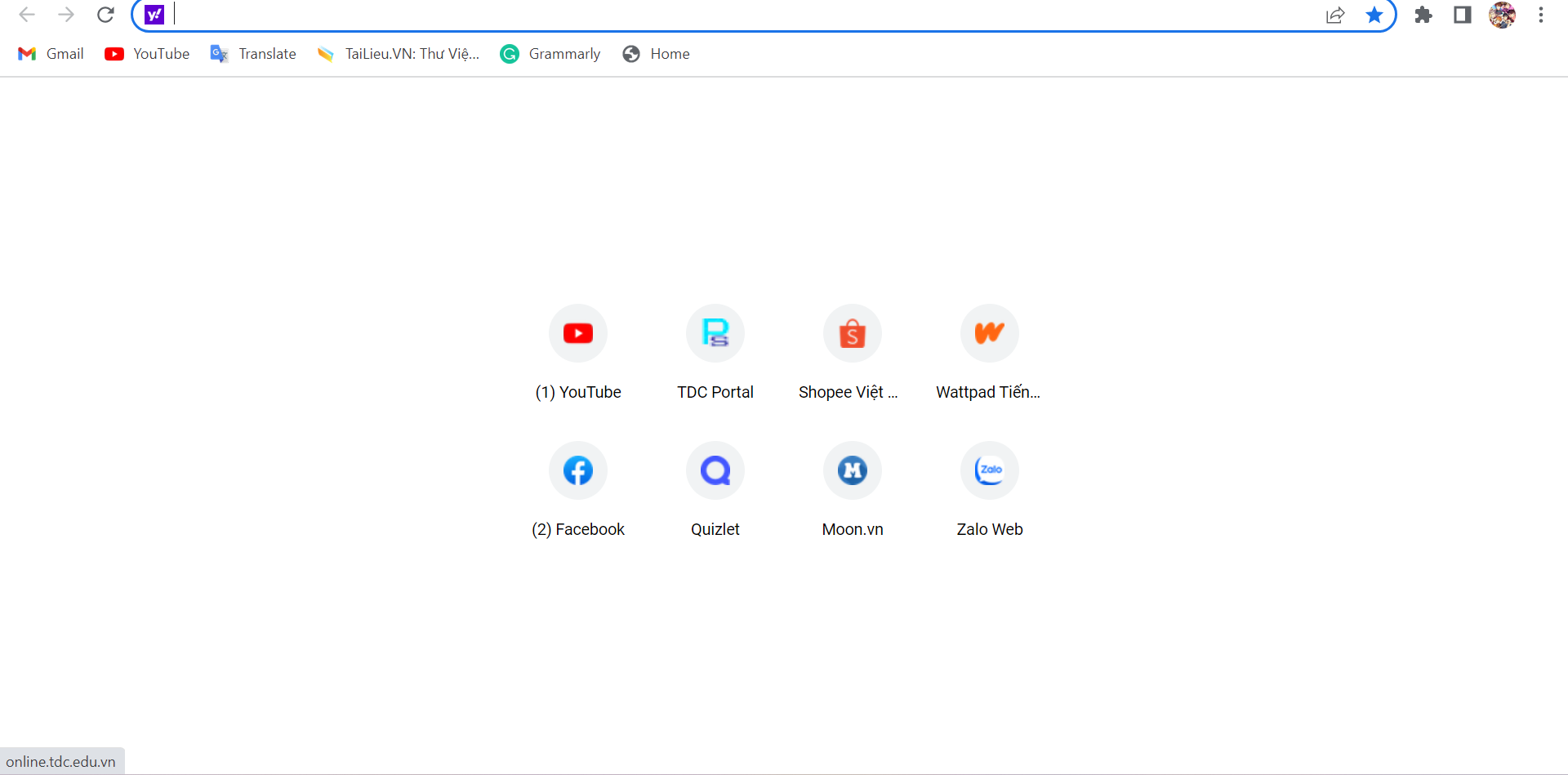
Task: Open the Home bookmark
Action: (656, 54)
